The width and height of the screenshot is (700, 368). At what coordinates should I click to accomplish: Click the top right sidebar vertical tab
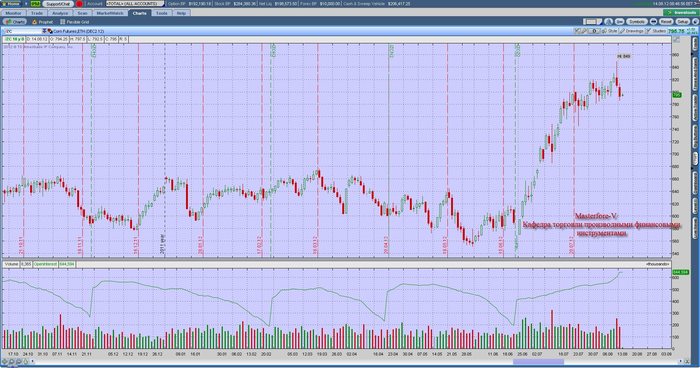pos(695,45)
